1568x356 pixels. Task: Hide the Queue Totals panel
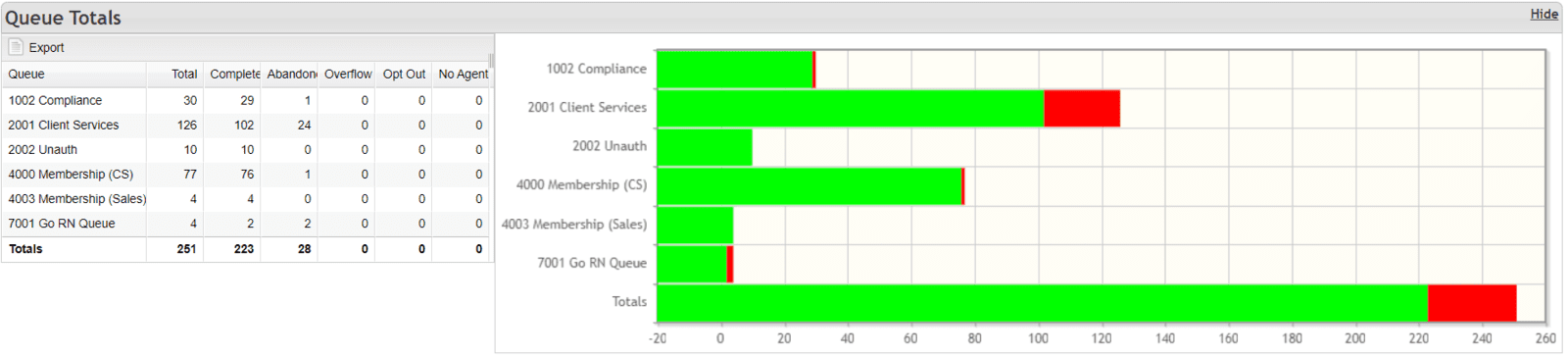point(1543,14)
